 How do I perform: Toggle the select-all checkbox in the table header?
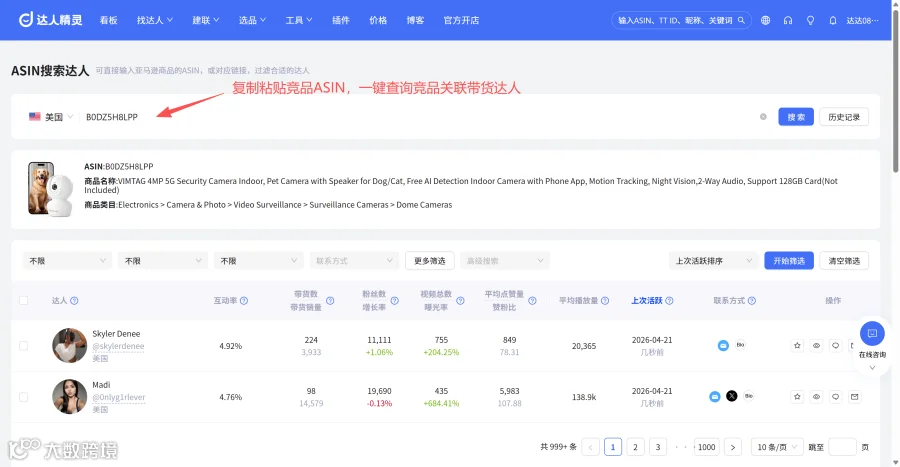click(x=24, y=301)
